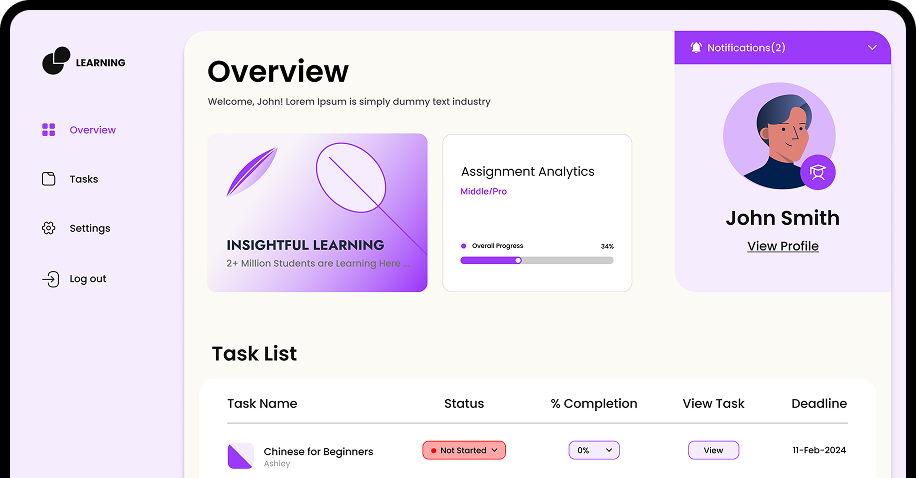Open the 0% completion dropdown

tap(594, 450)
